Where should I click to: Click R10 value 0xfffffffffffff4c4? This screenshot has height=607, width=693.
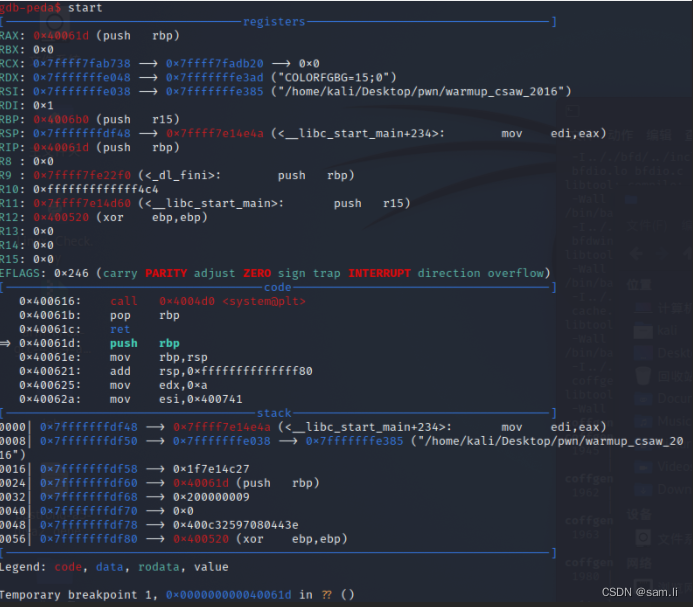(x=95, y=190)
